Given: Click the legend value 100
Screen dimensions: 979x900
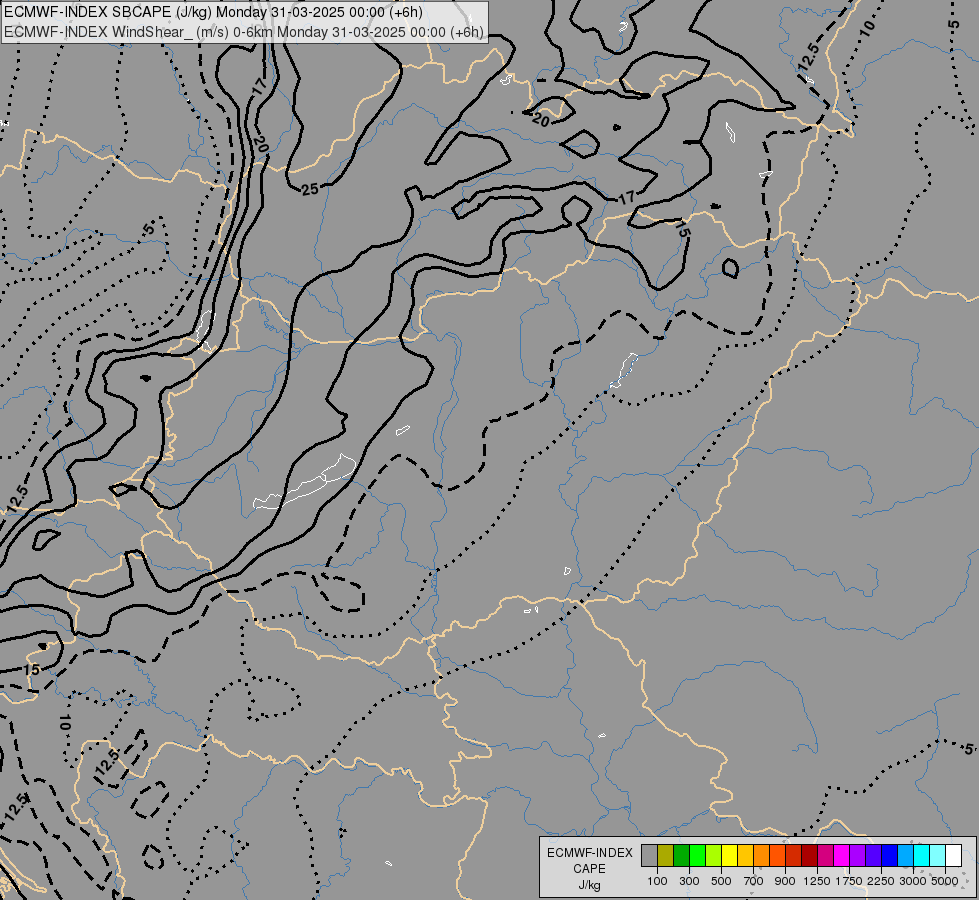Looking at the screenshot, I should 657,881.
